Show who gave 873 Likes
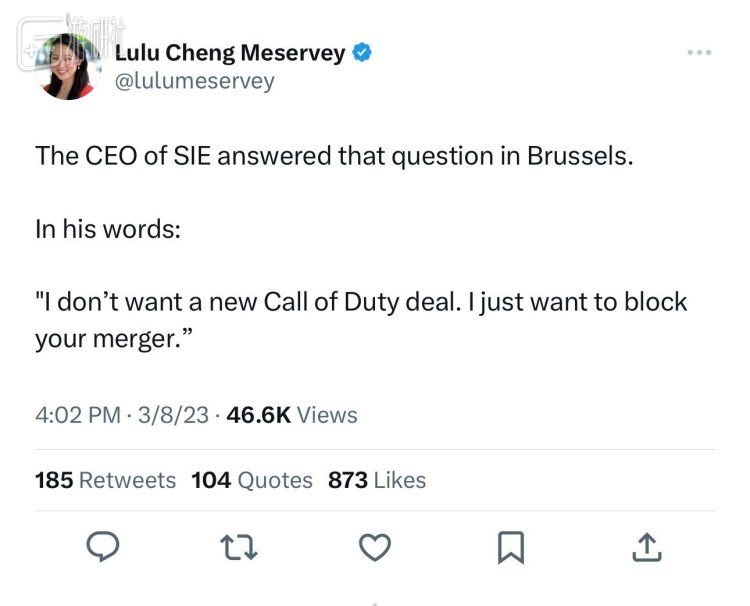Image resolution: width=750 pixels, height=606 pixels. 377,480
